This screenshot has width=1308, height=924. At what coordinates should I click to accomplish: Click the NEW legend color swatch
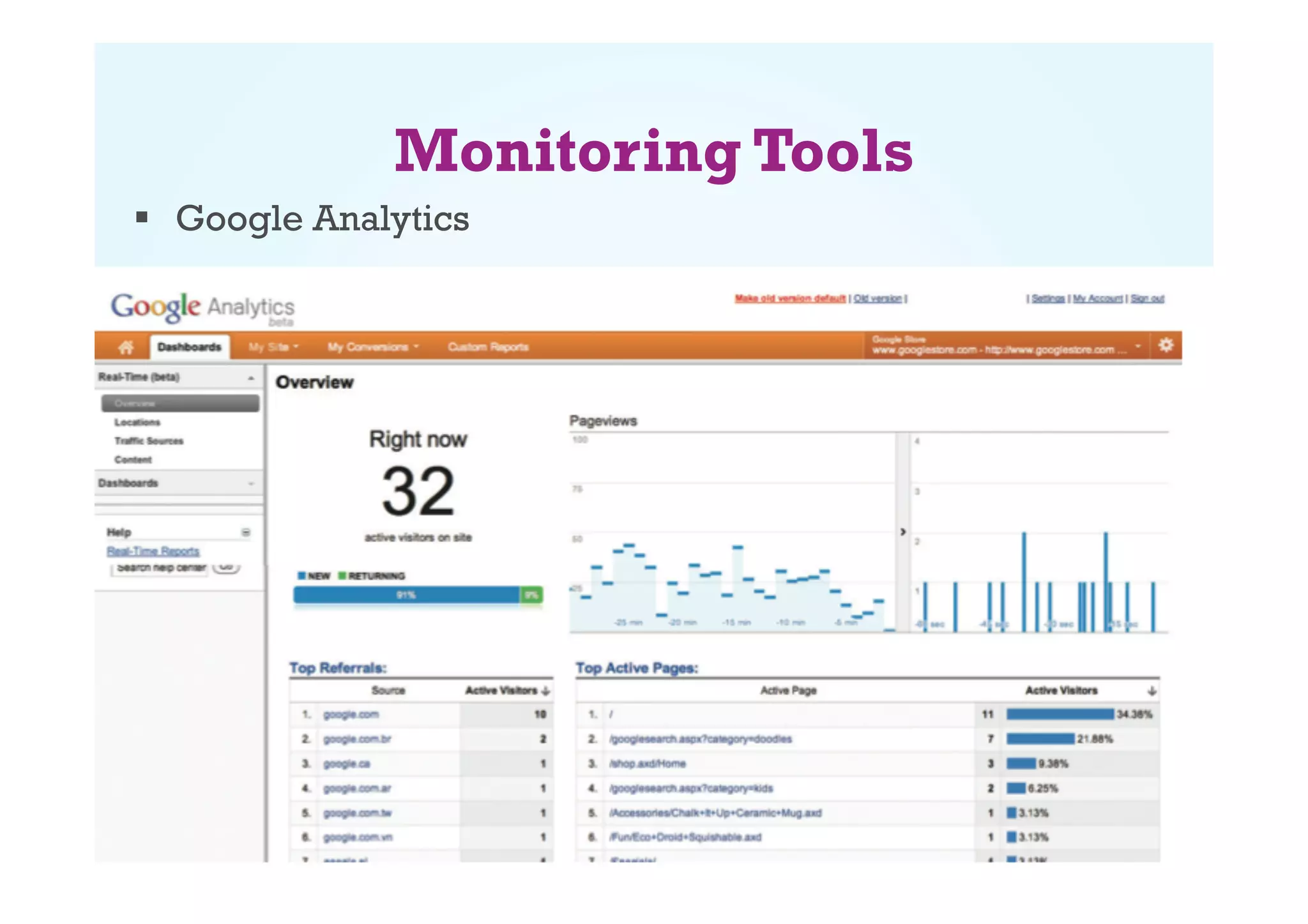pyautogui.click(x=301, y=575)
